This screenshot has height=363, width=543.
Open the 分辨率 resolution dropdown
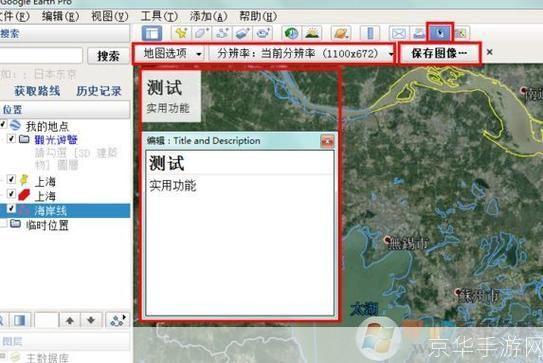click(x=302, y=53)
